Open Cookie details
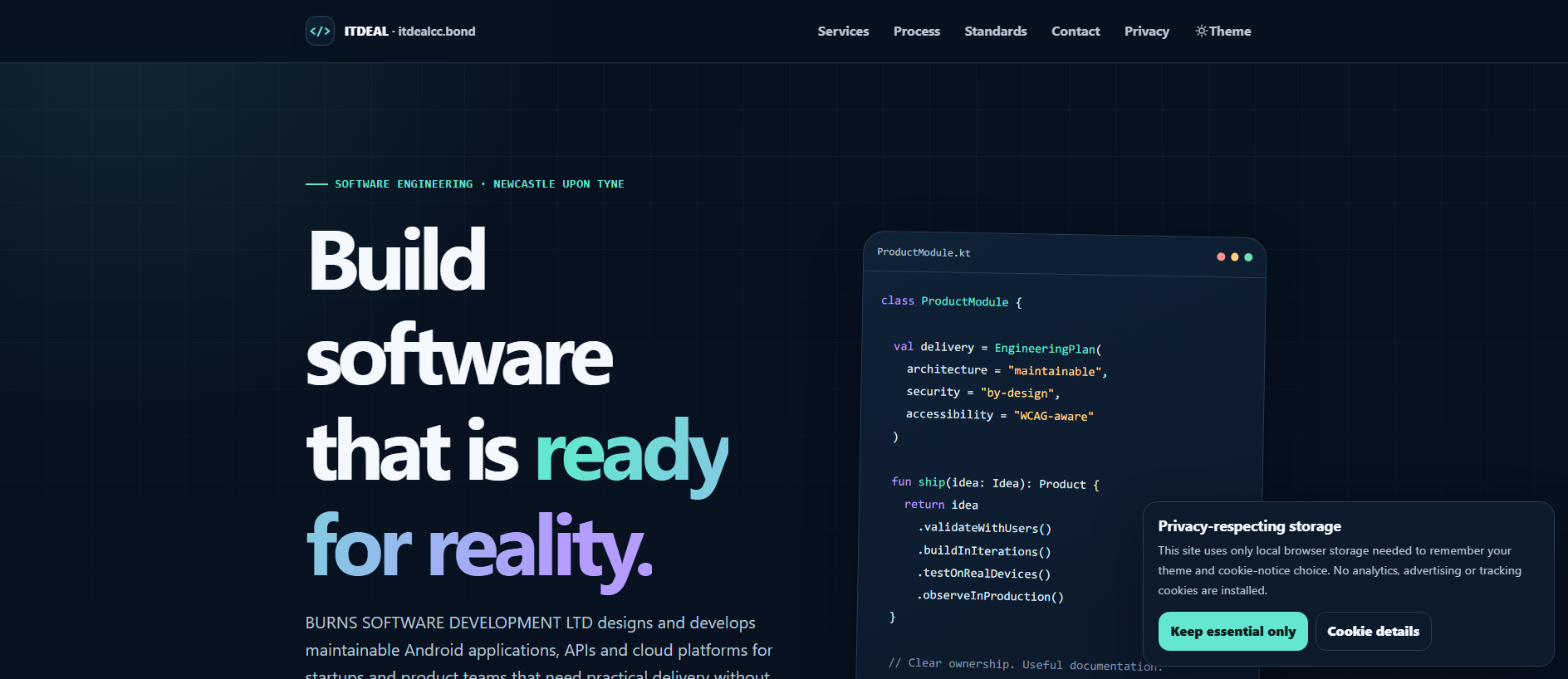The height and width of the screenshot is (679, 1568). pyautogui.click(x=1373, y=631)
